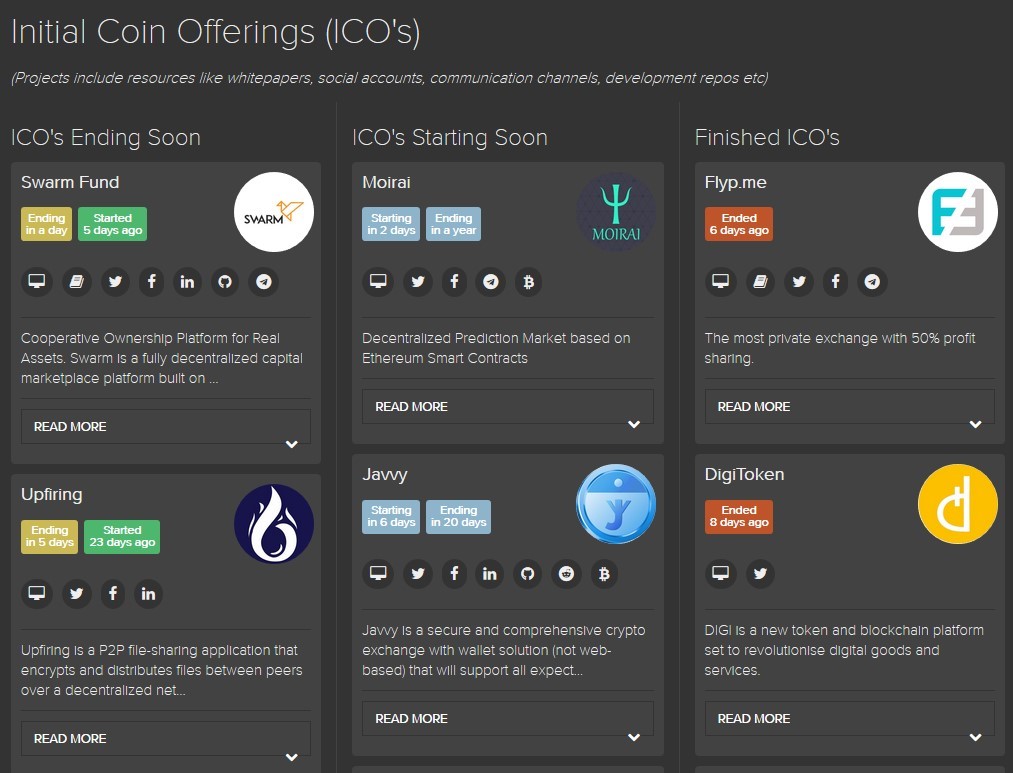This screenshot has height=773, width=1013.
Task: Open the Upfiring title
Action: click(52, 495)
